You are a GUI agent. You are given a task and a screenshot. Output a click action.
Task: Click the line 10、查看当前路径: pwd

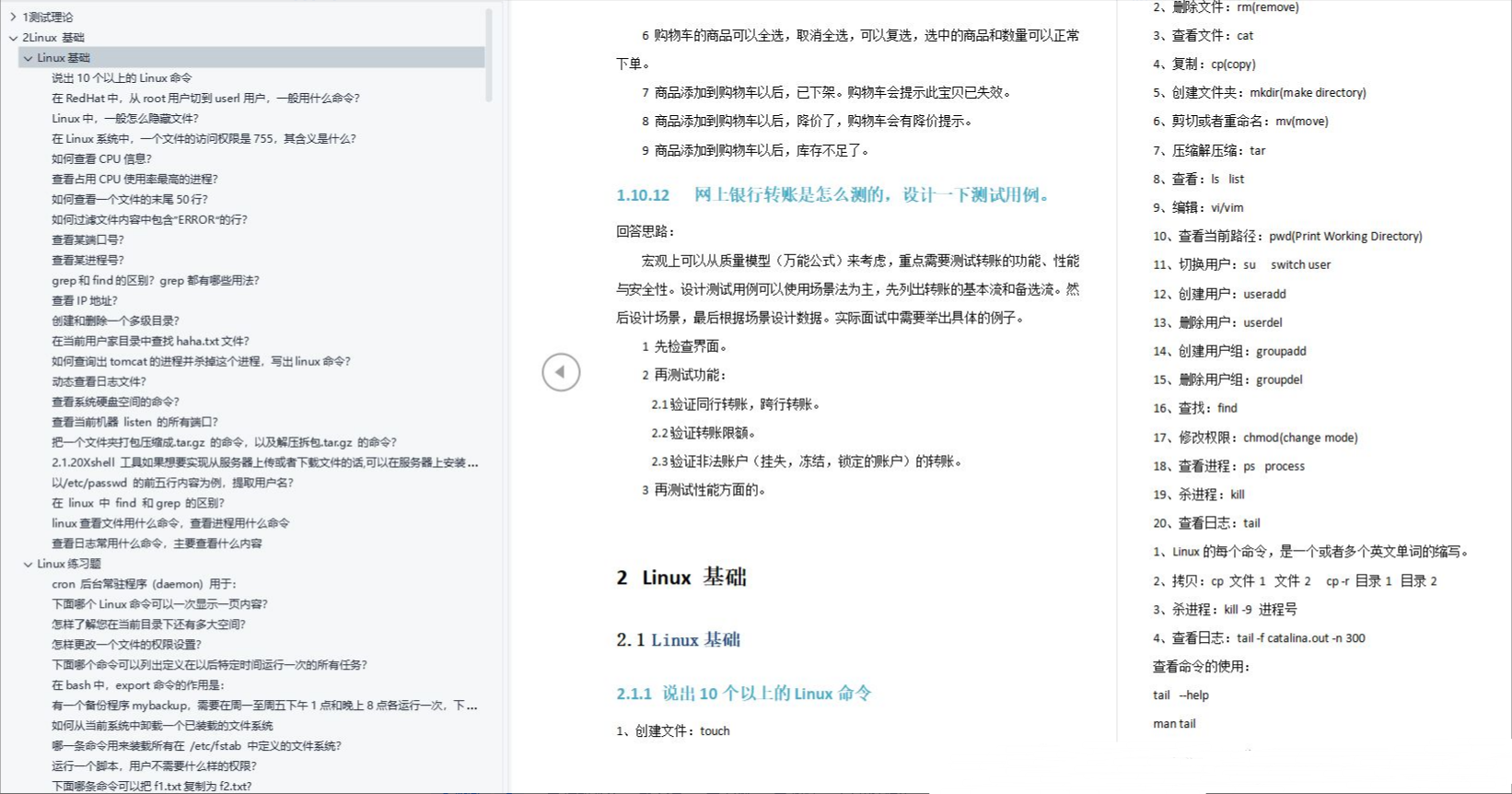[x=1287, y=237]
